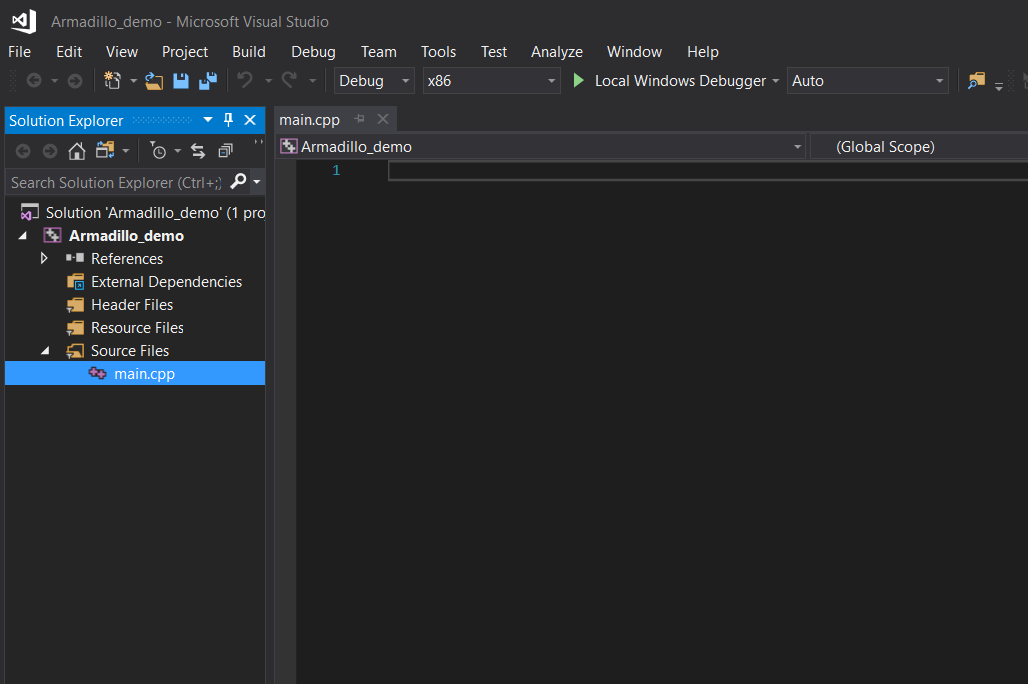This screenshot has height=684, width=1028.
Task: Open the Auto combo box in toolbar
Action: (x=867, y=81)
